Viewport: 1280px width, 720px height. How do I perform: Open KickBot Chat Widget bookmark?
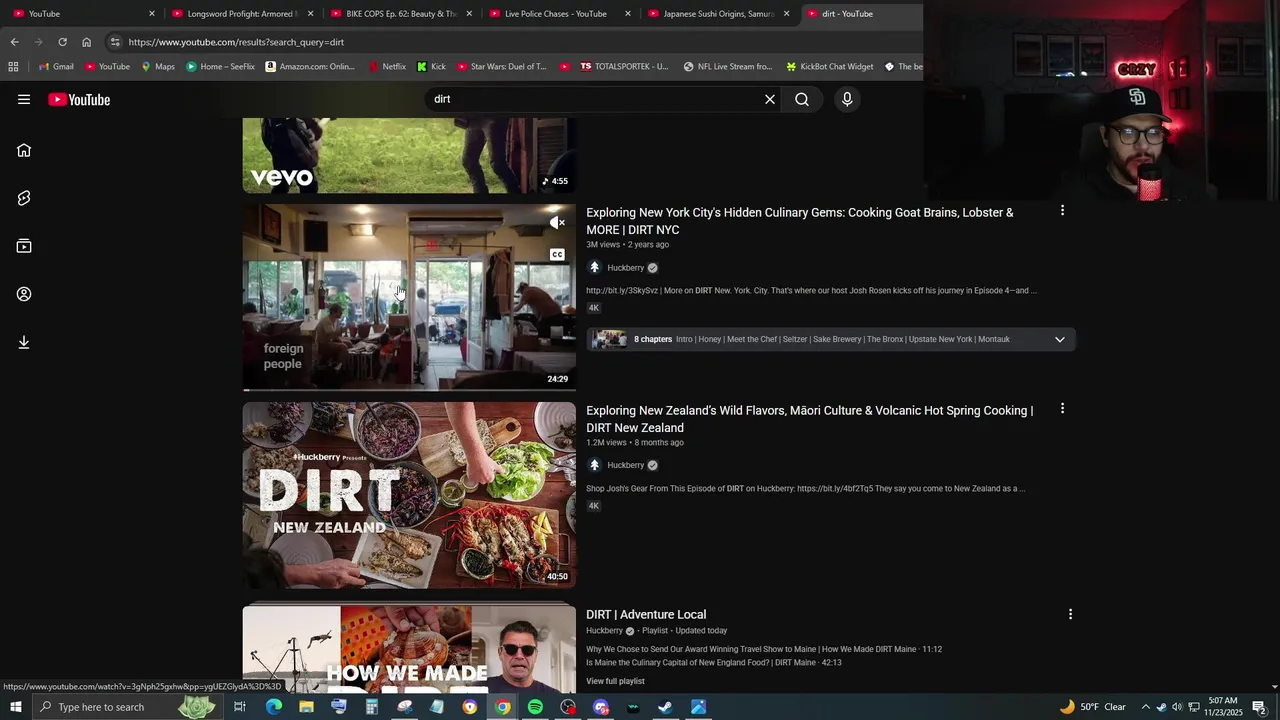[830, 67]
